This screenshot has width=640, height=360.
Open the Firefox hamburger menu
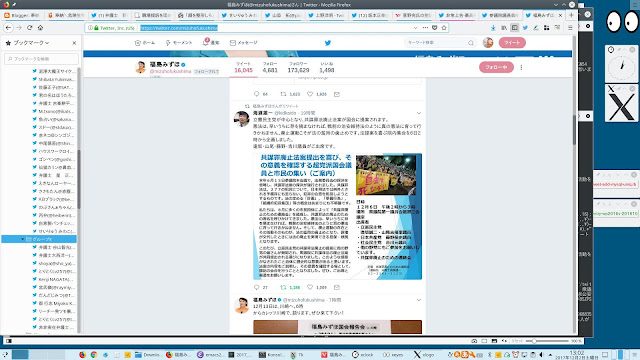(x=570, y=28)
